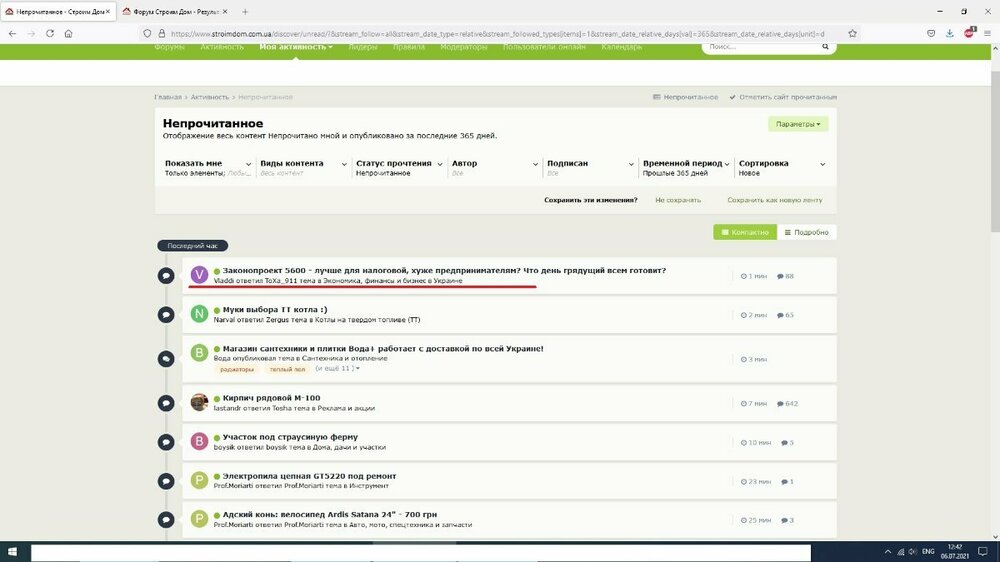Viewport: 1000px width, 562px height.
Task: Expand '(и ещё 11)' tags list
Action: tap(337, 369)
